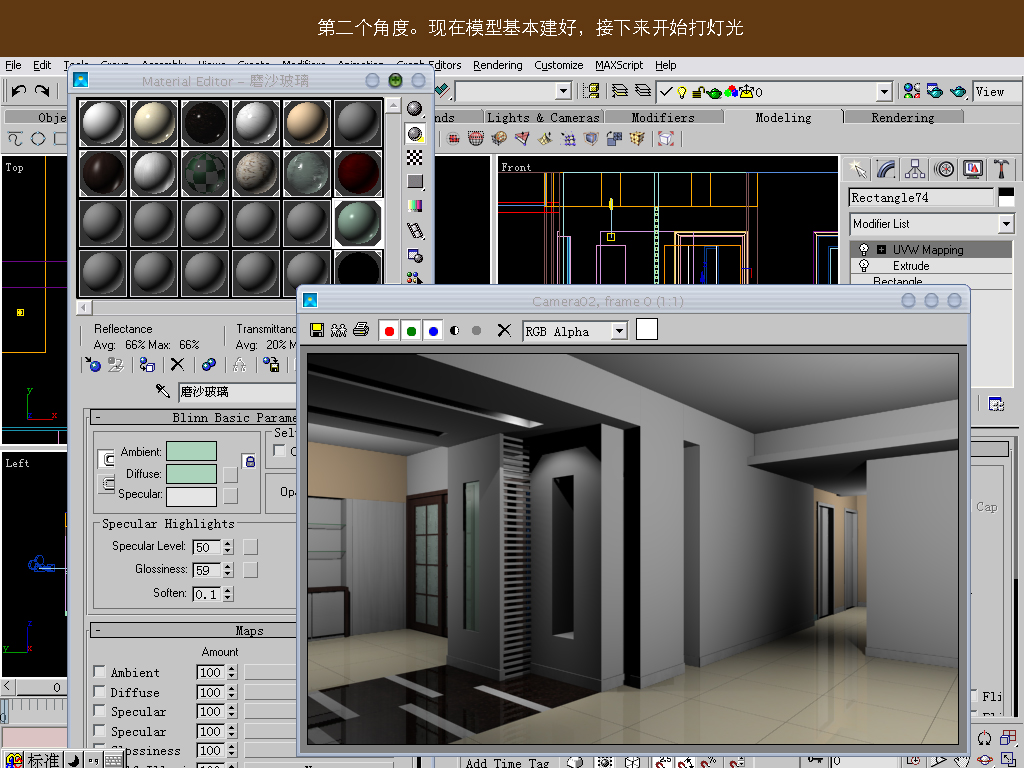The width and height of the screenshot is (1024, 768).
Task: Save the rendered bitmap with the disk icon
Action: pos(317,330)
